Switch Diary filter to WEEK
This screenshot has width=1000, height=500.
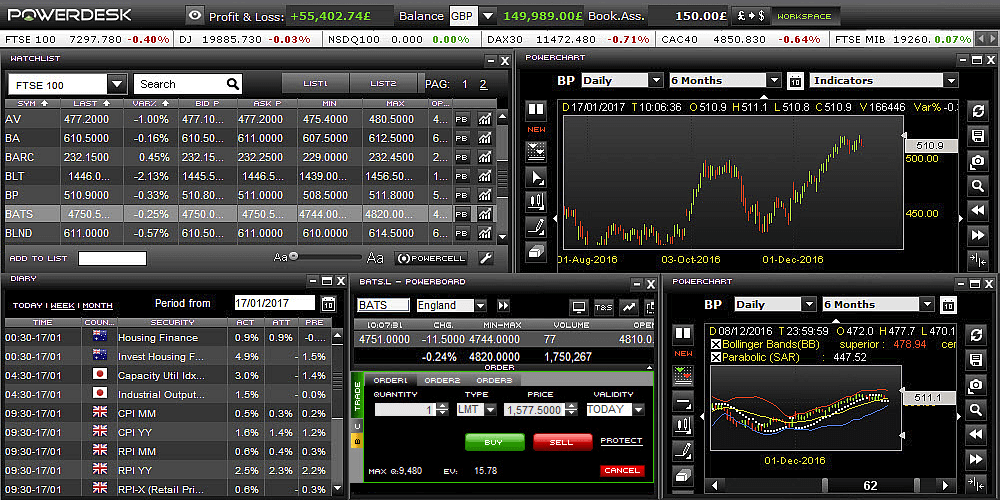coord(62,305)
